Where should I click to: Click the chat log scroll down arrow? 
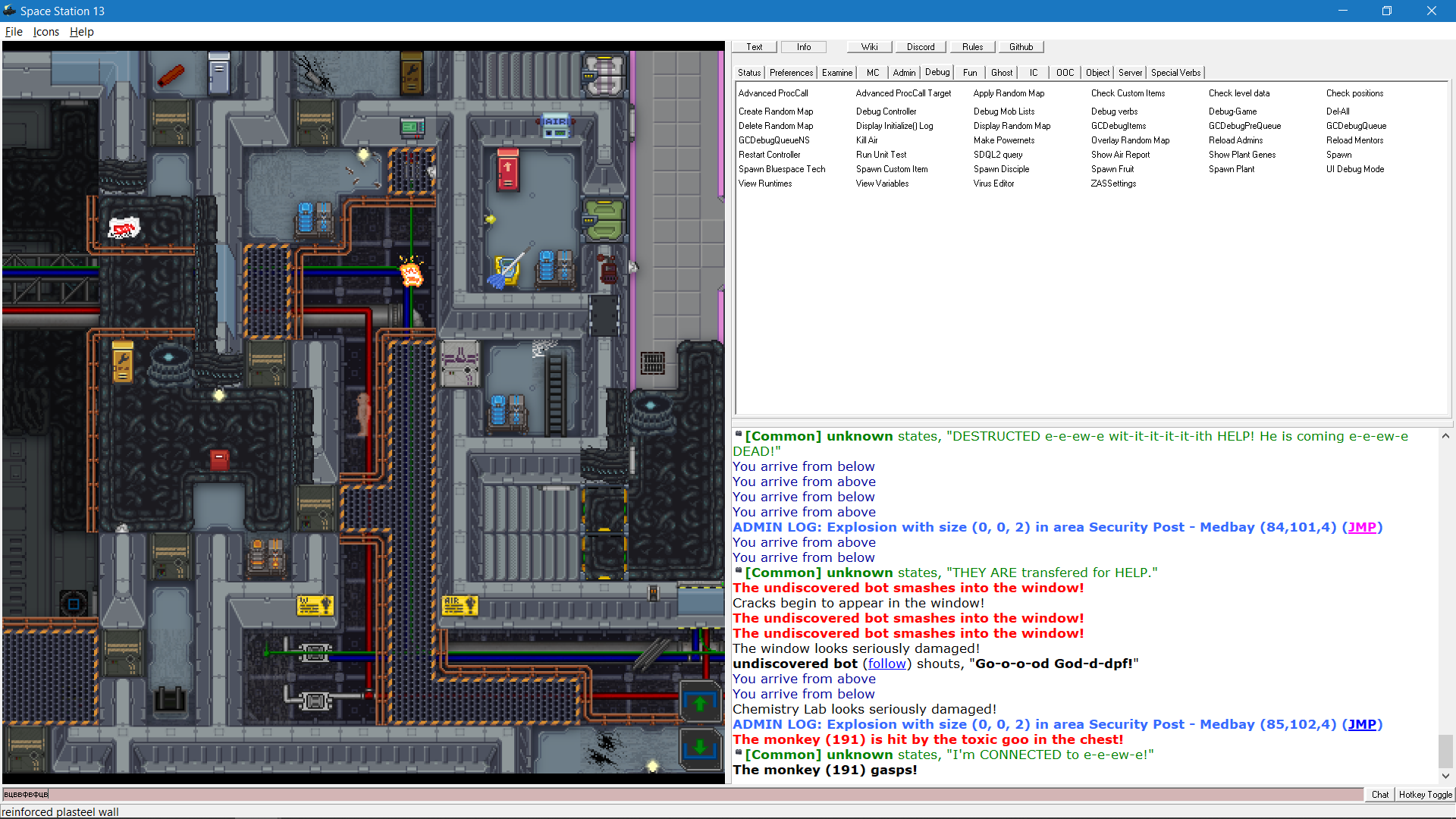1445,776
